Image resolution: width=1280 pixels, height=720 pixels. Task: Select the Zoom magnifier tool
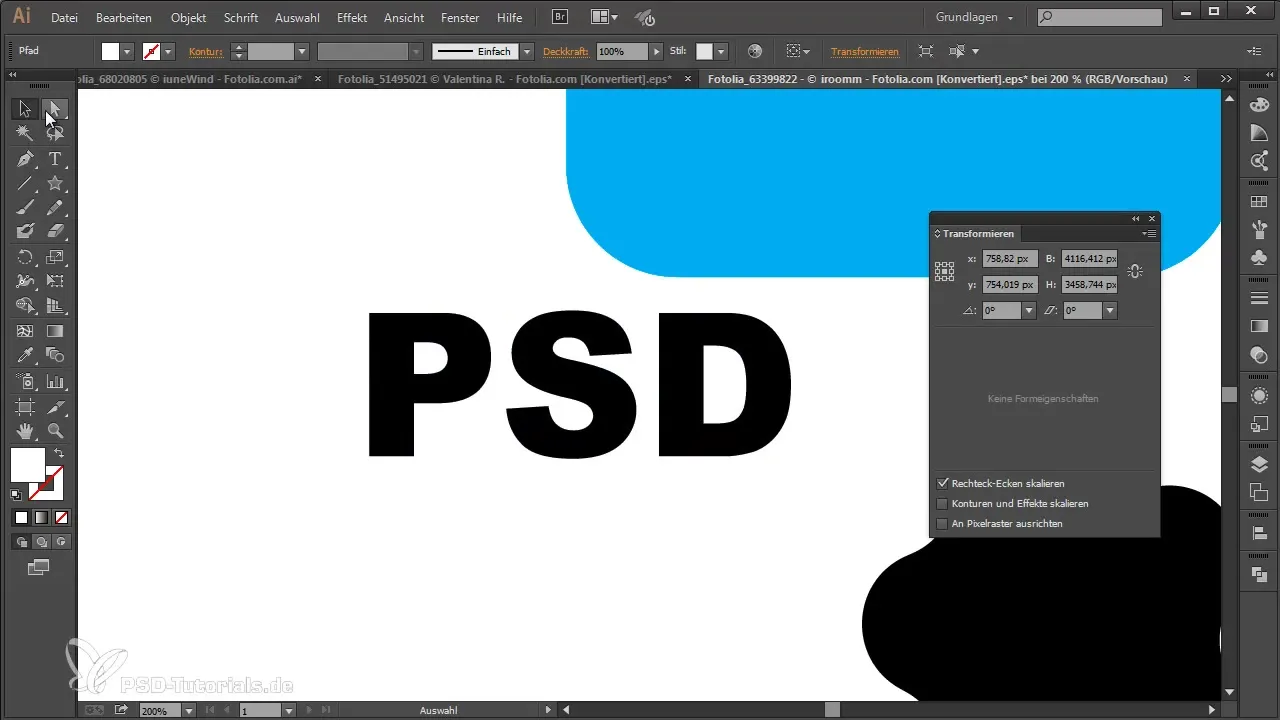(56, 431)
